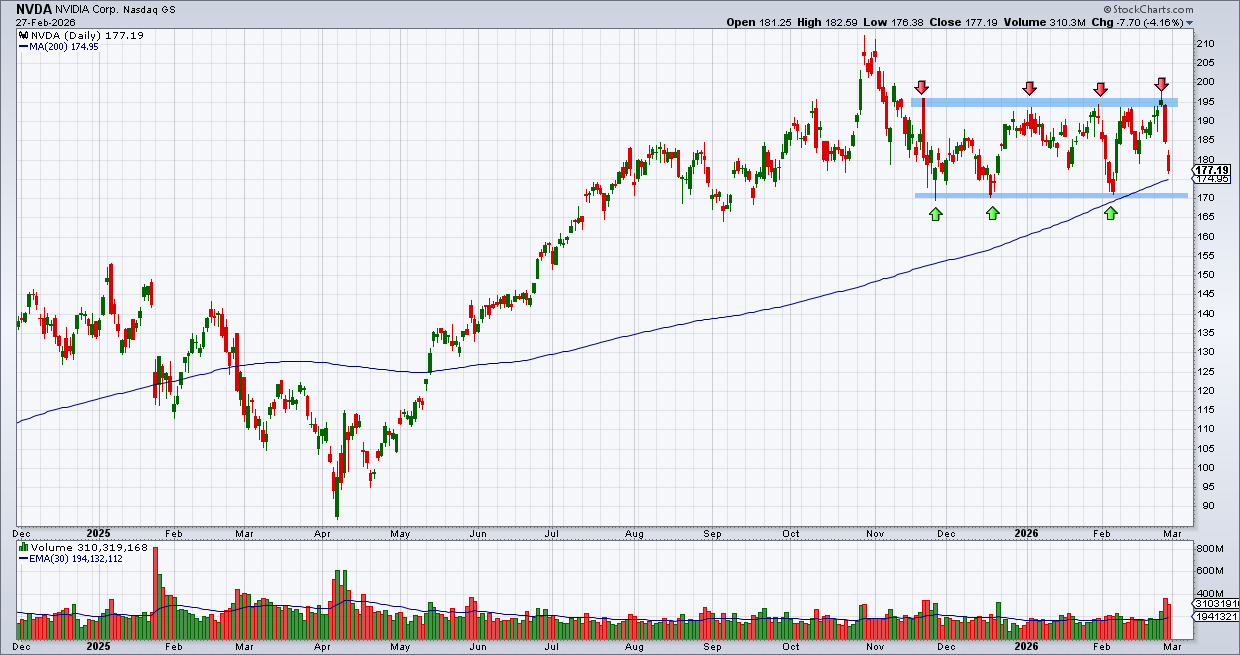Click the 195 price axis label
This screenshot has height=655, width=1240.
(1204, 102)
